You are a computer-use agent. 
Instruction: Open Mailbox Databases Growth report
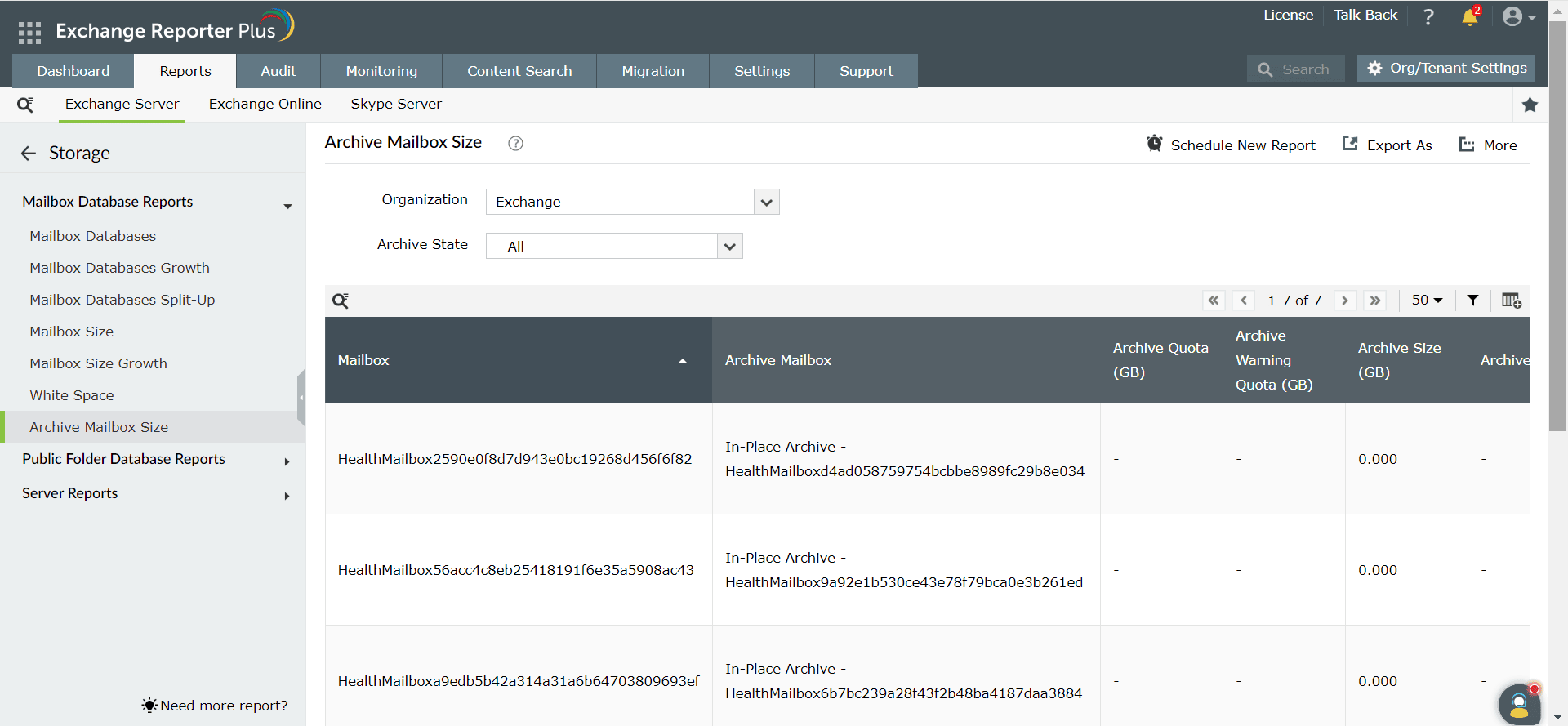120,268
